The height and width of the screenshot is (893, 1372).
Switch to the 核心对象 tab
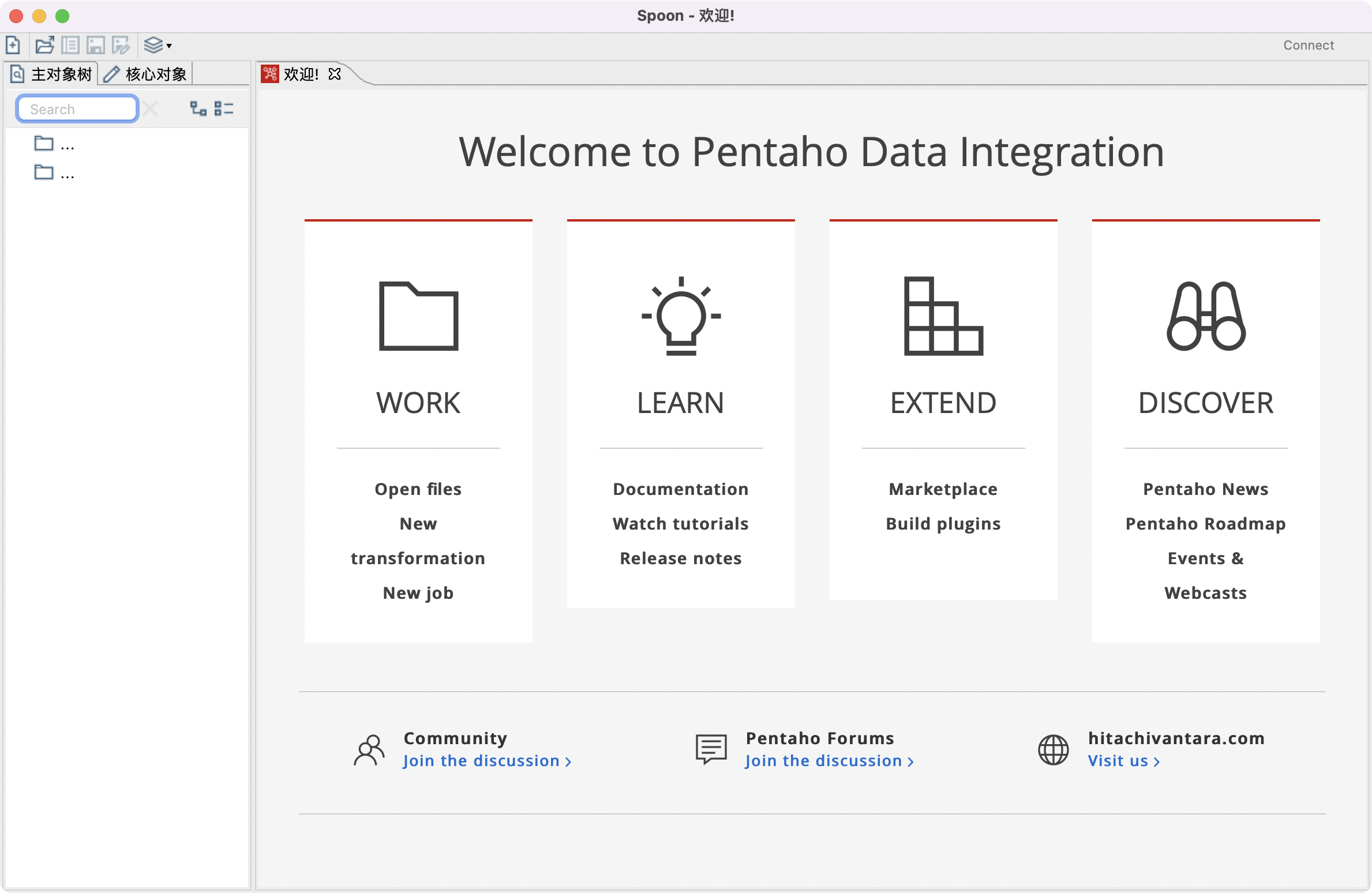point(145,74)
